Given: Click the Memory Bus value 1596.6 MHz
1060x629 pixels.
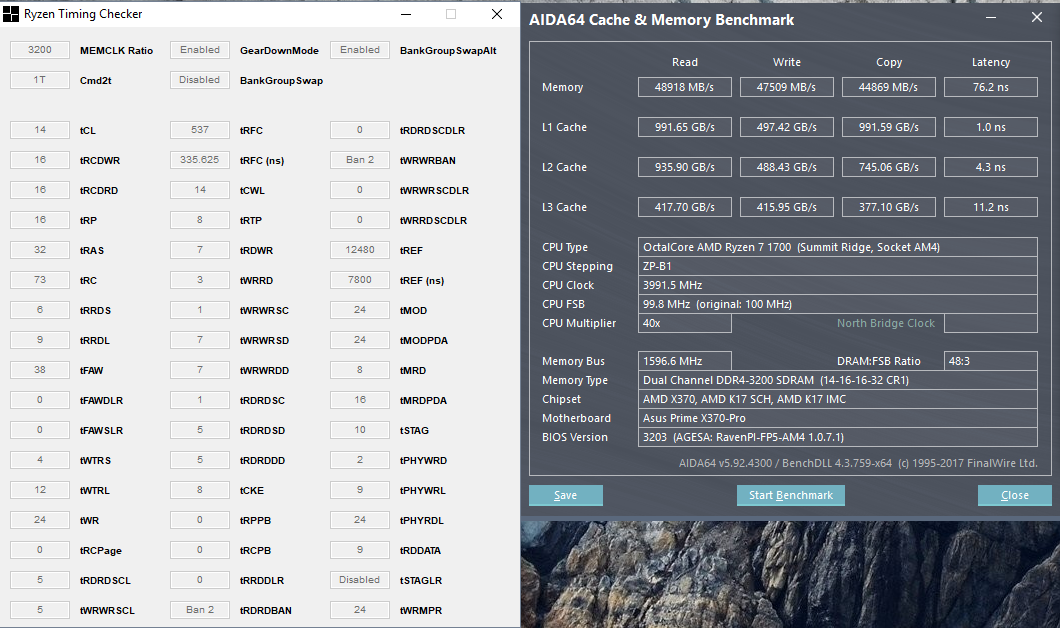Looking at the screenshot, I should [x=685, y=361].
